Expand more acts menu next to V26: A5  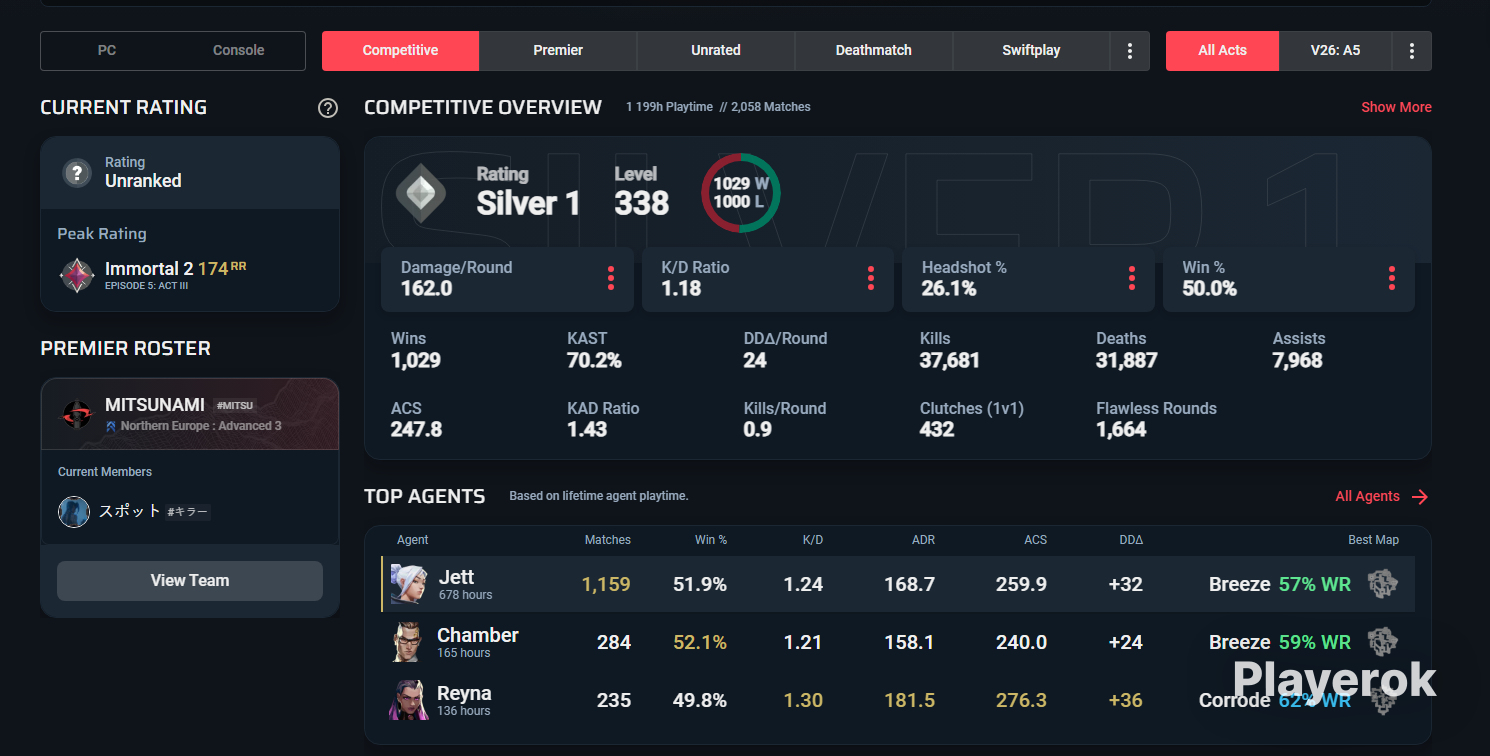click(x=1412, y=51)
